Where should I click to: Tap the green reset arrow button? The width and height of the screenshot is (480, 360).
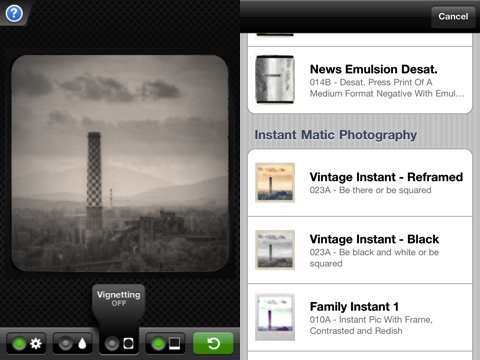(213, 343)
